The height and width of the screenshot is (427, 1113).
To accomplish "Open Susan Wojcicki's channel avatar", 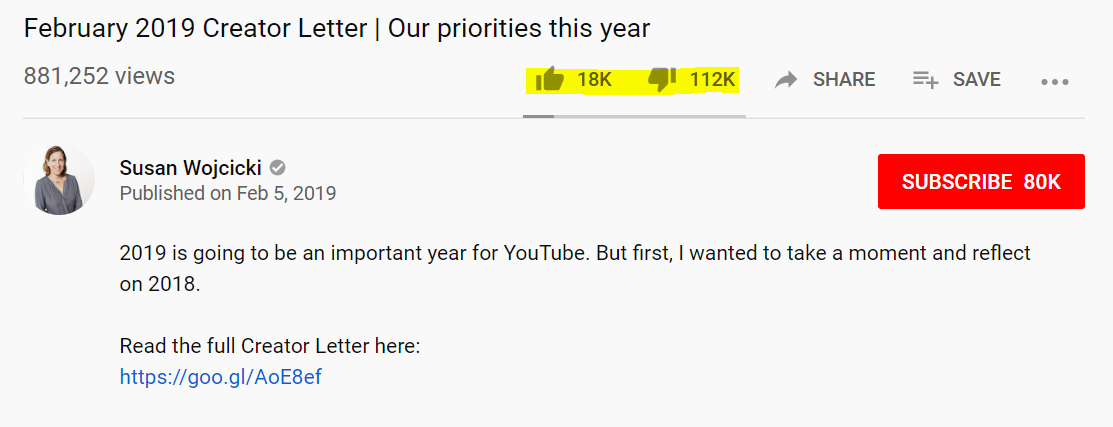I will coord(59,180).
